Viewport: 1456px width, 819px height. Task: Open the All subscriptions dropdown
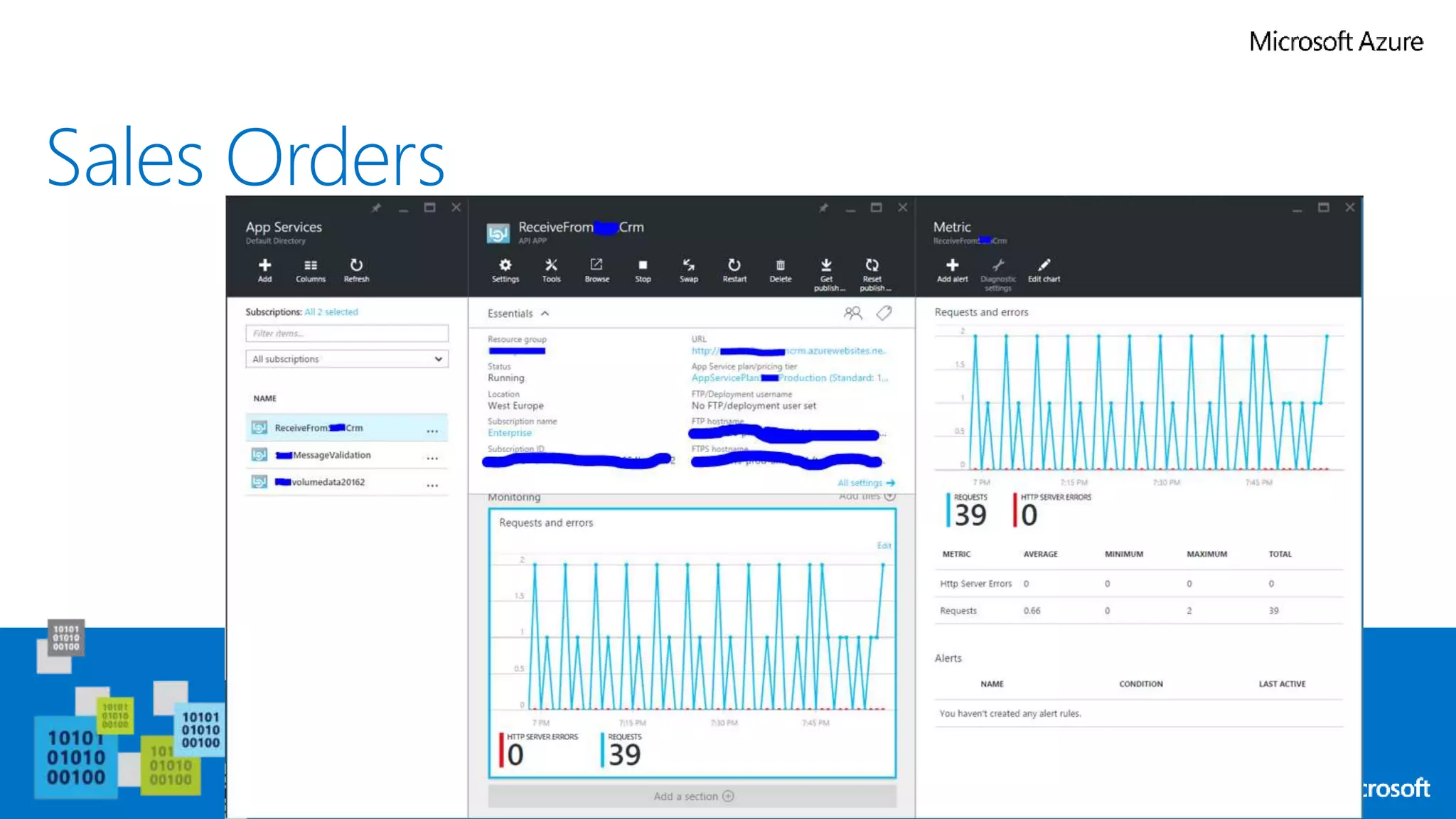click(x=347, y=359)
